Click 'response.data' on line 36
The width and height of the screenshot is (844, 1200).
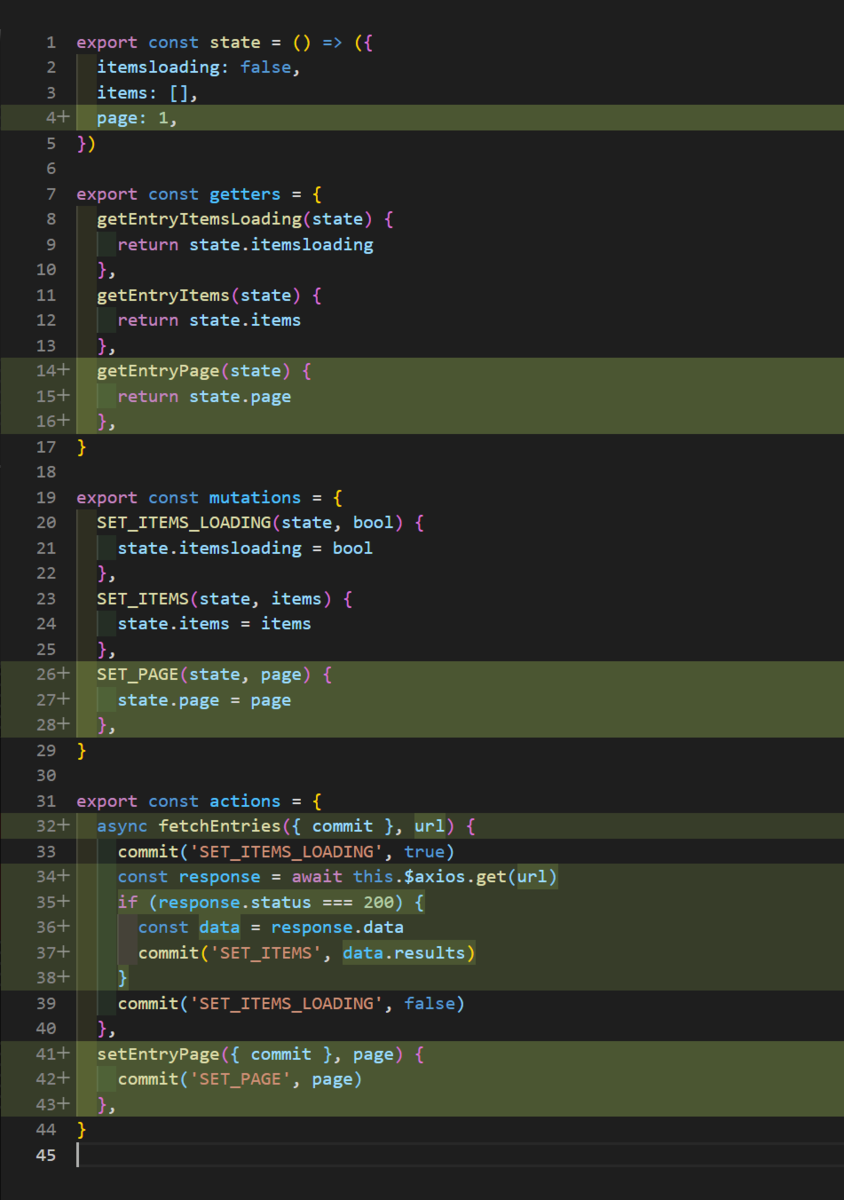click(337, 928)
